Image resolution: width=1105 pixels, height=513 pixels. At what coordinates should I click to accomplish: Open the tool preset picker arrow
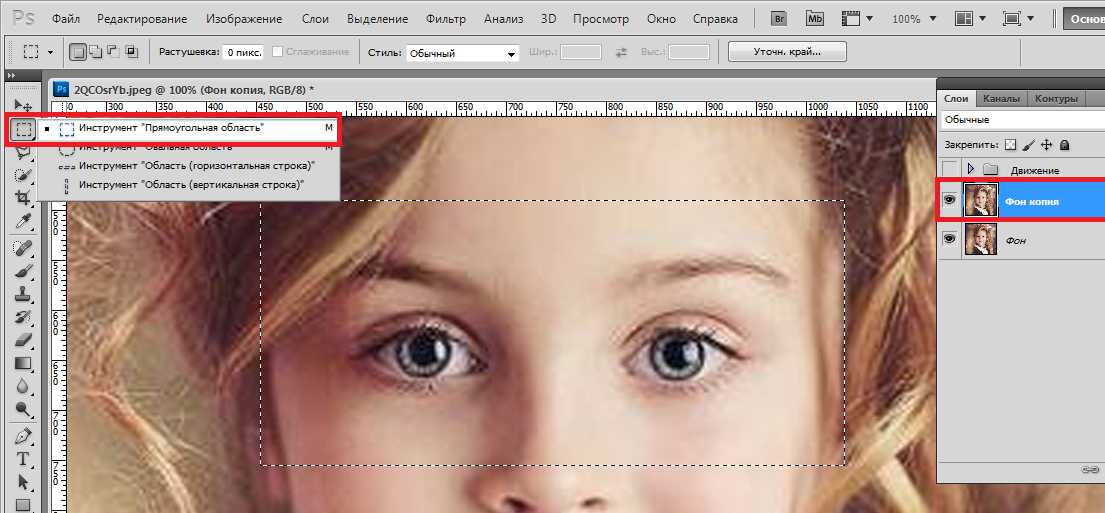point(50,52)
